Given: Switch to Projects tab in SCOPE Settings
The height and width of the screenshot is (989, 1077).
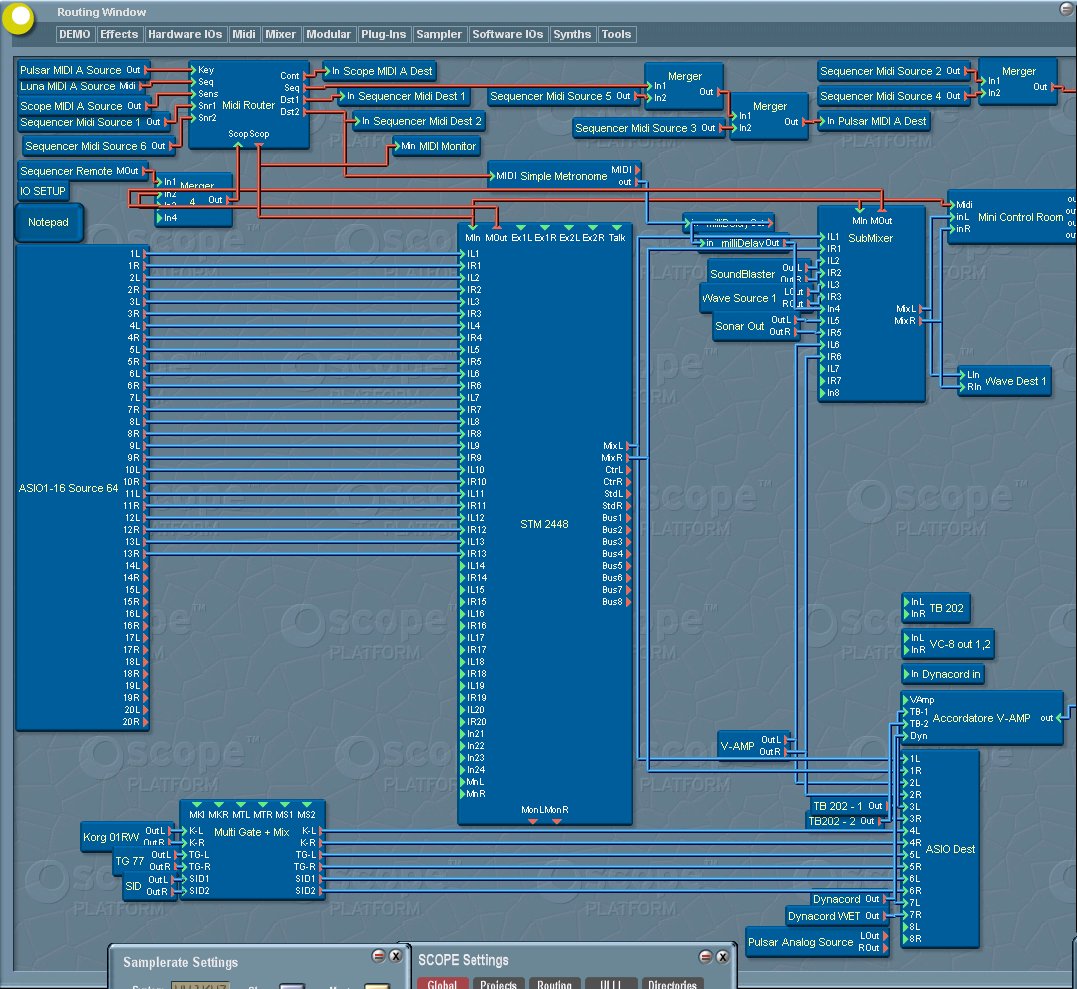Looking at the screenshot, I should click(x=498, y=984).
